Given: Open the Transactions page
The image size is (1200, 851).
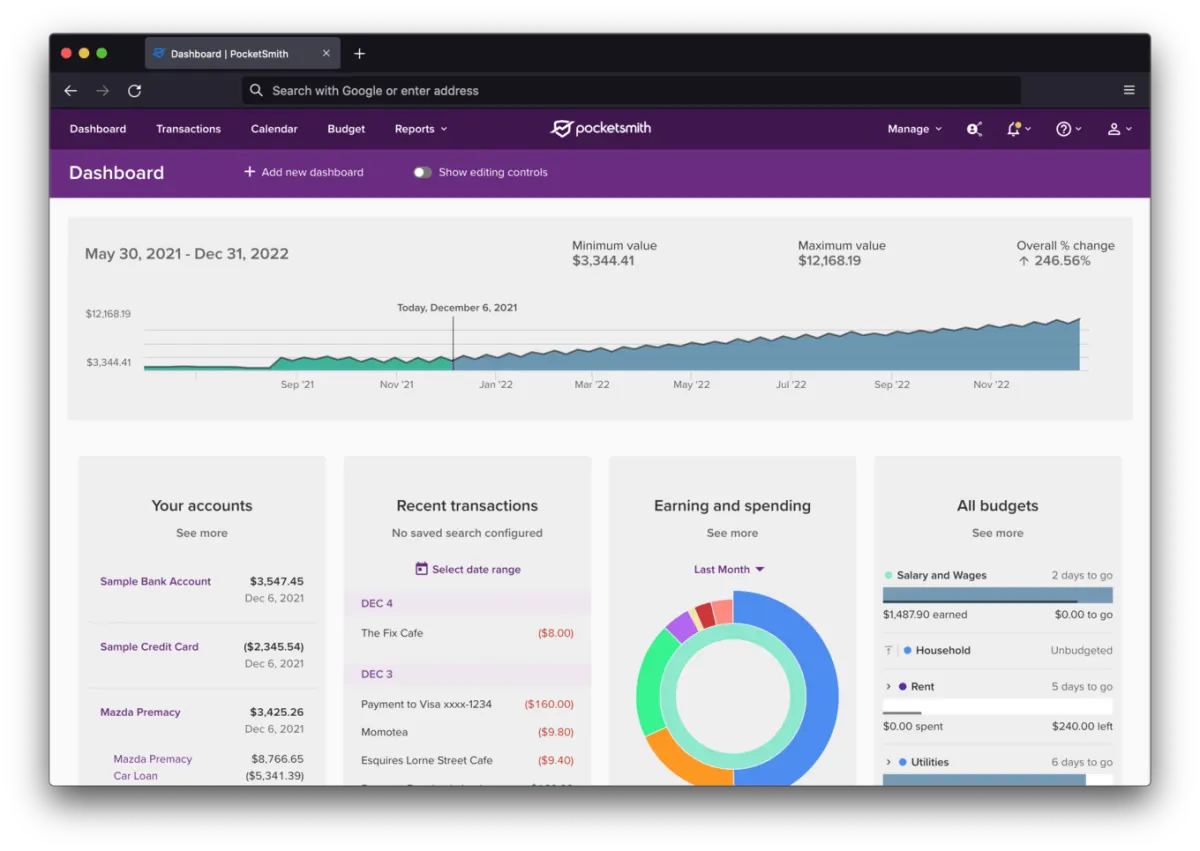Looking at the screenshot, I should [188, 129].
